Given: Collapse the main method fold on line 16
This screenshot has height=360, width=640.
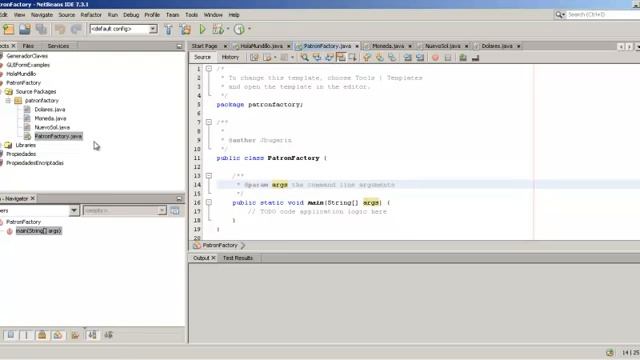Looking at the screenshot, I should [209, 202].
